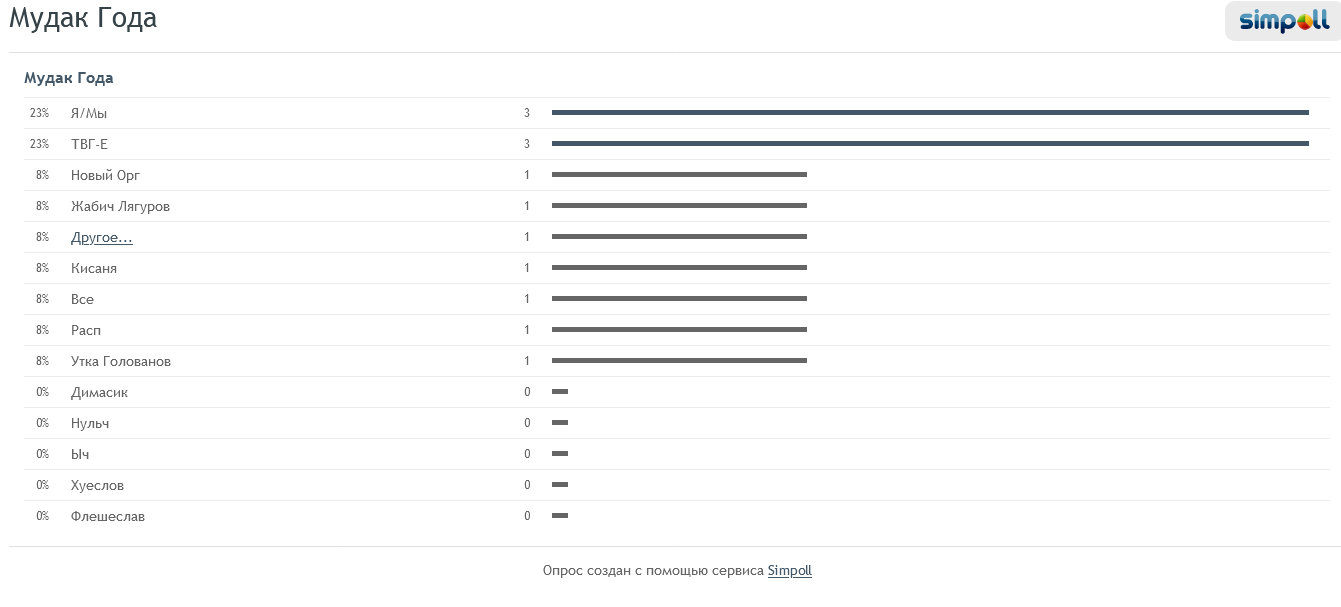
Task: Click the vote count next to ТВГ-Е
Action: pyautogui.click(x=527, y=145)
